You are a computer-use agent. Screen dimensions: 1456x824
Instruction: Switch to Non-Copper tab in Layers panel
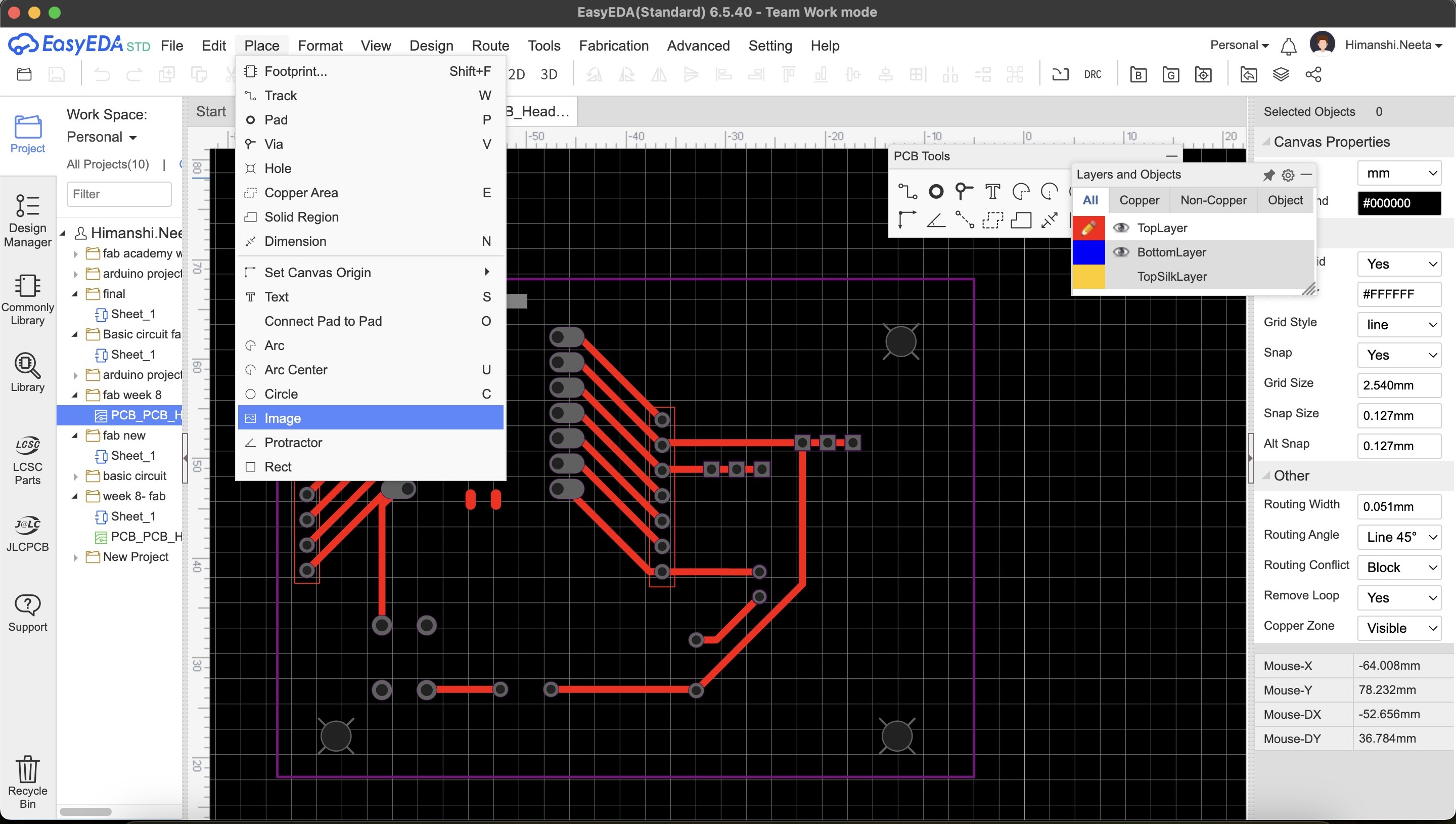tap(1213, 200)
